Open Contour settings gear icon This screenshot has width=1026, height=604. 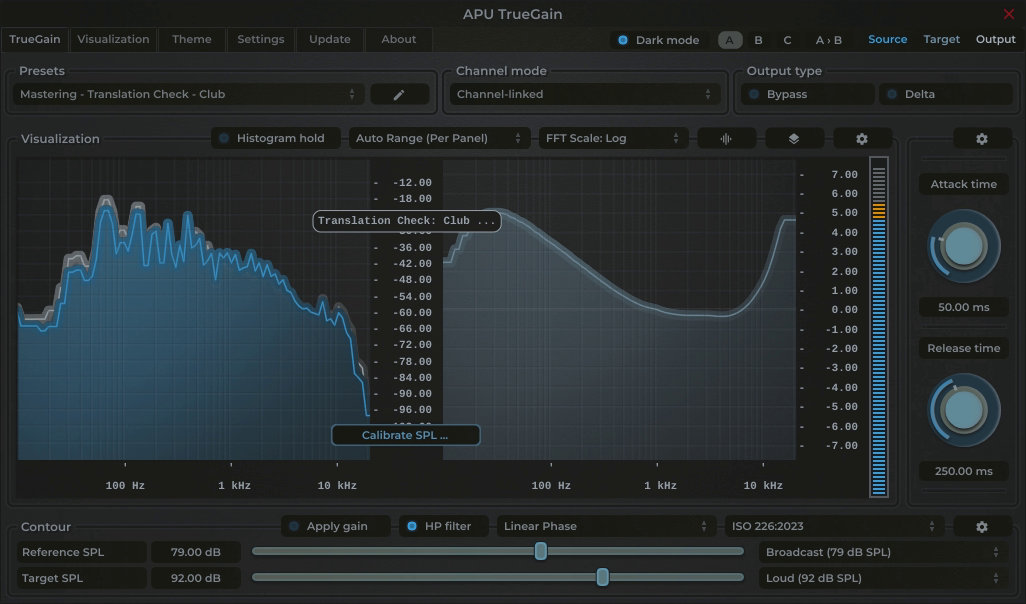point(982,527)
